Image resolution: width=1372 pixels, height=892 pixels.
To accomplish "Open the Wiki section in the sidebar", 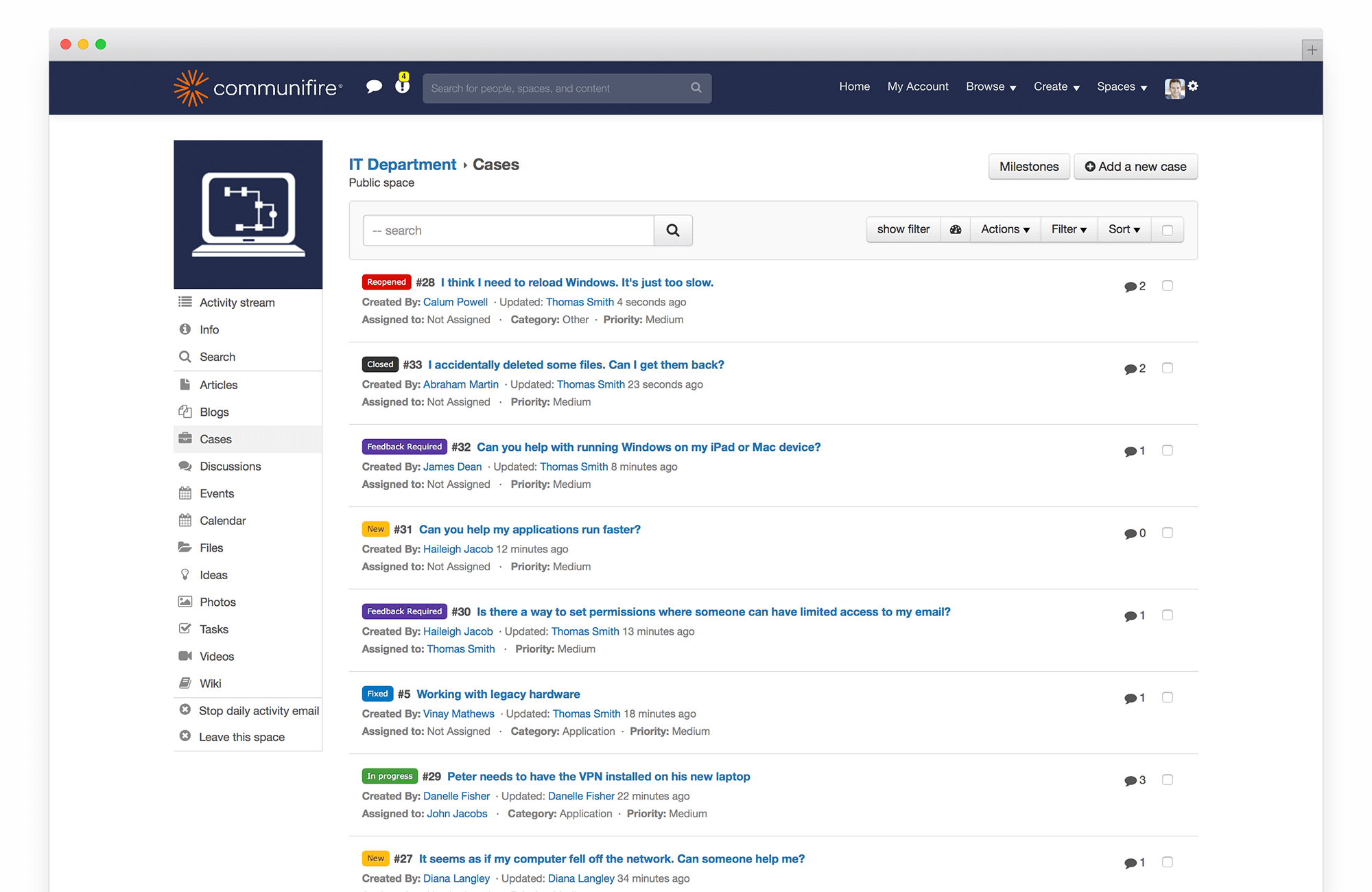I will tap(210, 683).
